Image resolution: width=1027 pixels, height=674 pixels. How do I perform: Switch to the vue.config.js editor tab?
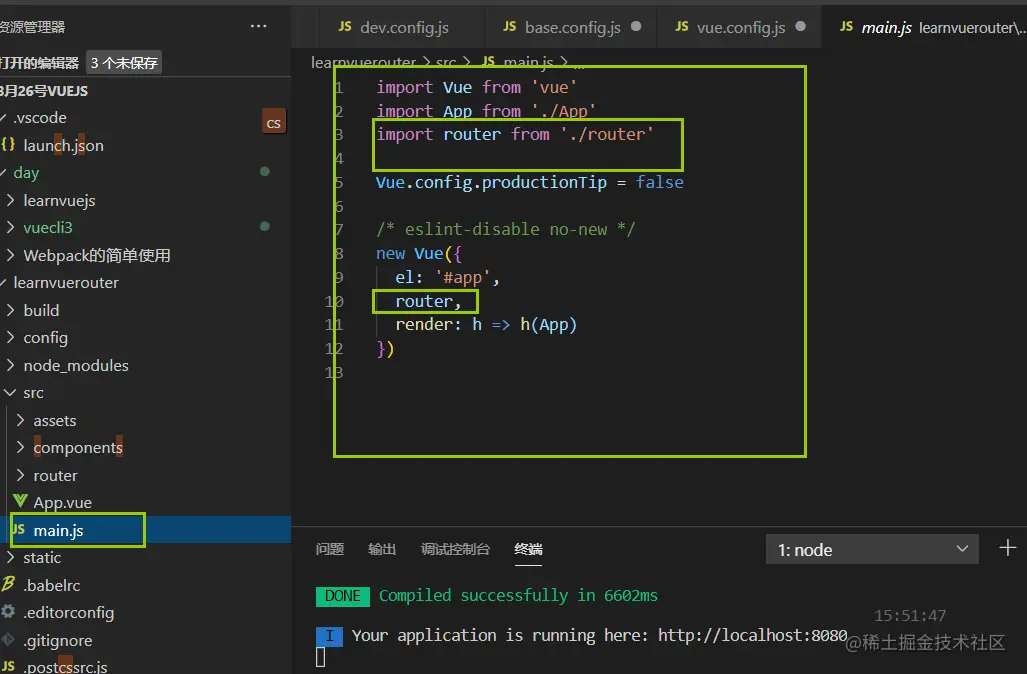click(740, 27)
